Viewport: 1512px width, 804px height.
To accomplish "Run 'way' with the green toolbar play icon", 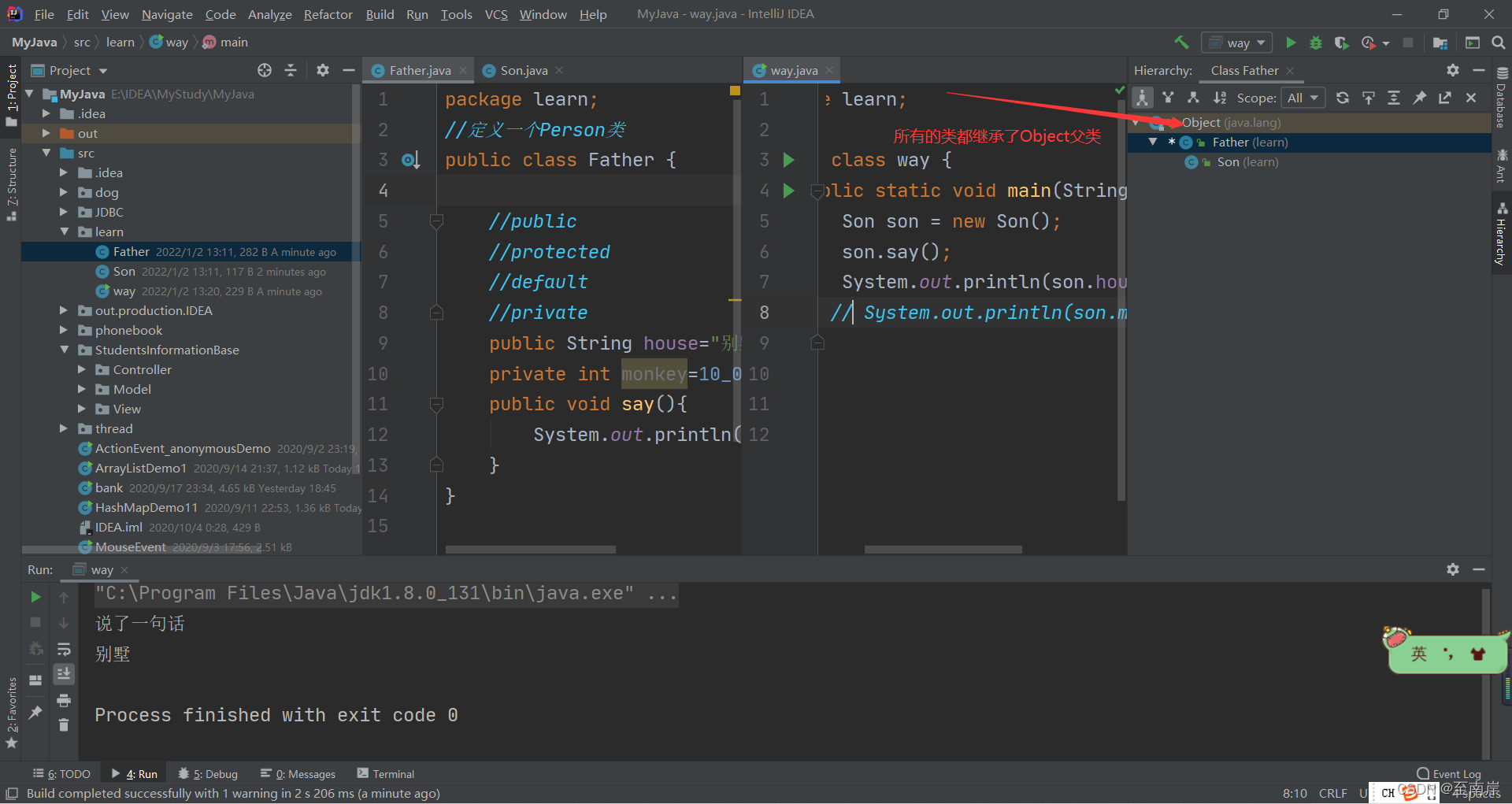I will [x=1291, y=43].
